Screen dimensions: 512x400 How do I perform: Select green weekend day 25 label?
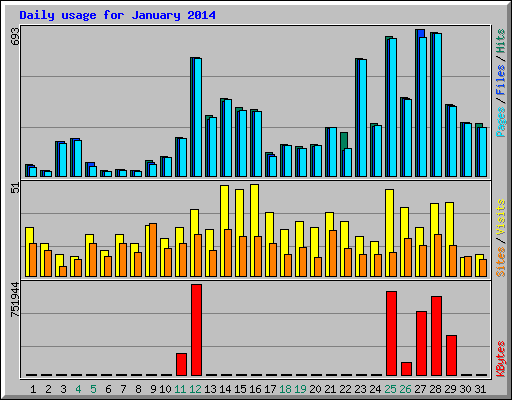click(x=390, y=389)
